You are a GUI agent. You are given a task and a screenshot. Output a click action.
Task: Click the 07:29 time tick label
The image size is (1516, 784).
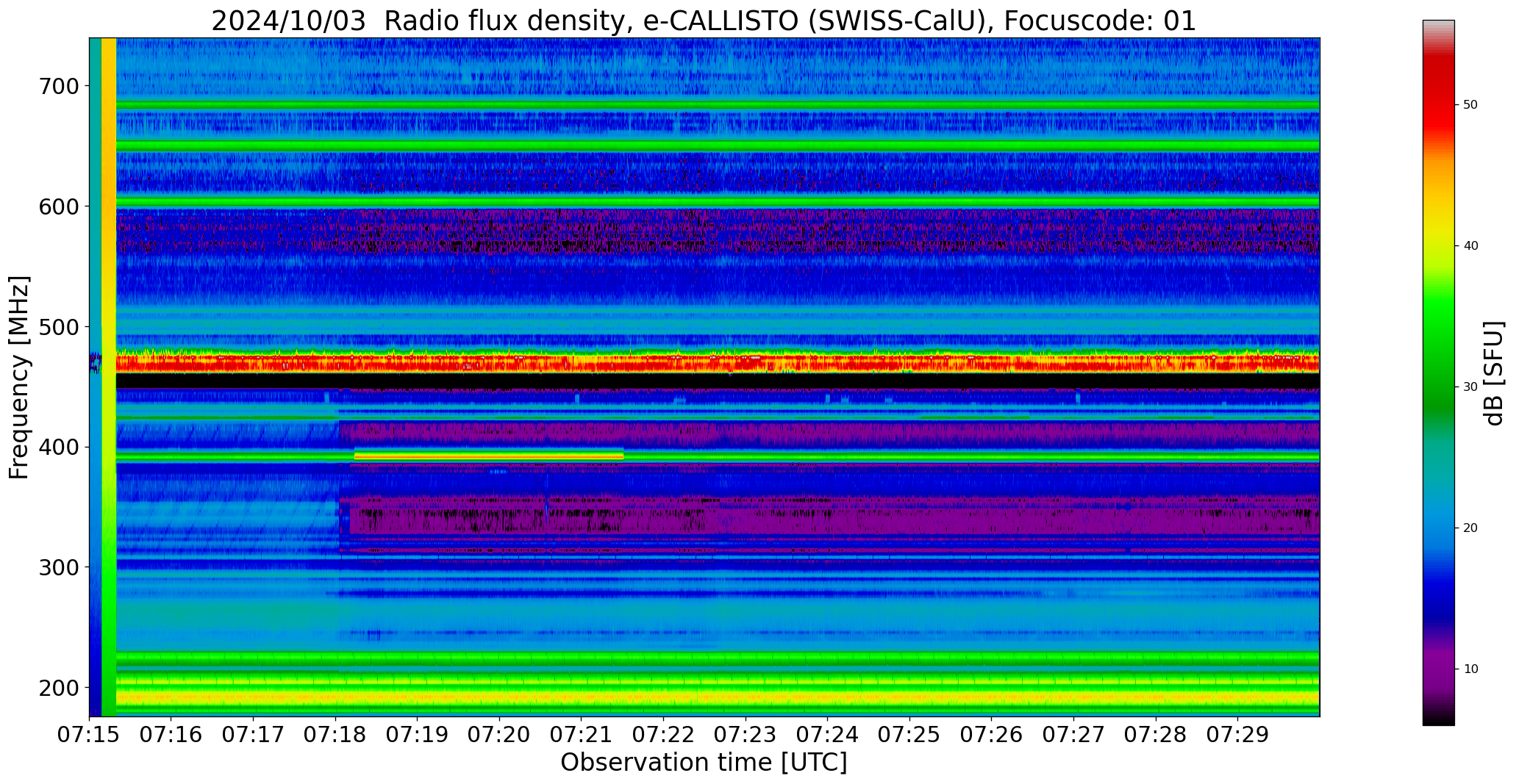point(1238,735)
